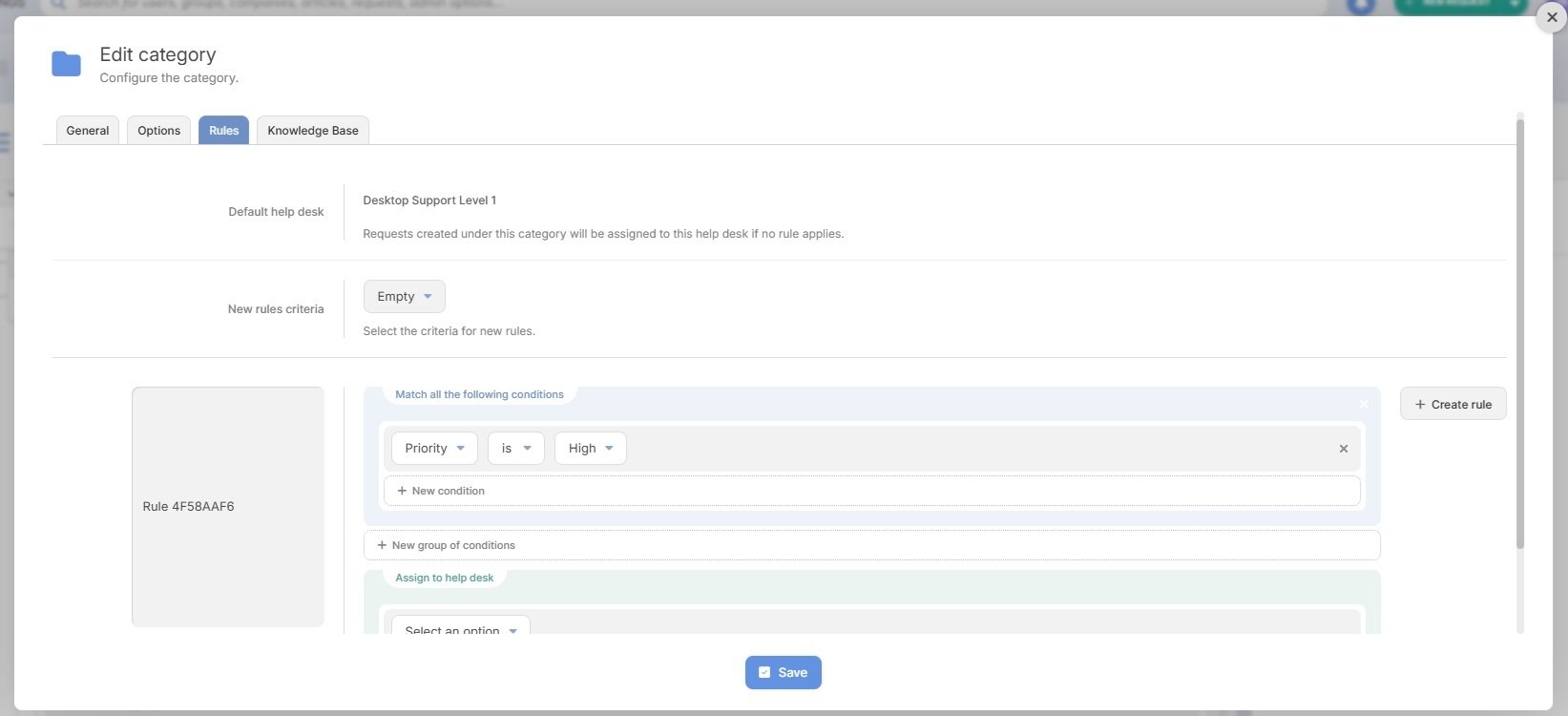Image resolution: width=1568 pixels, height=716 pixels.
Task: Switch to the General tab
Action: click(x=88, y=131)
